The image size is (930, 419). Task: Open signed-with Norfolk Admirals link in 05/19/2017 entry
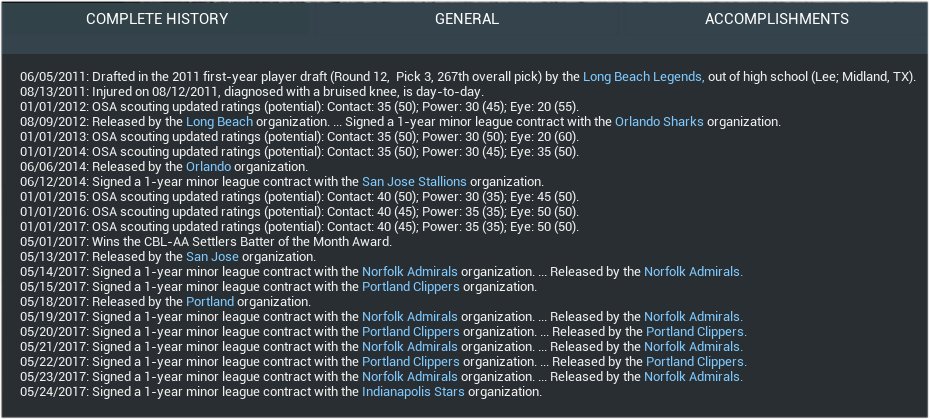pos(410,316)
